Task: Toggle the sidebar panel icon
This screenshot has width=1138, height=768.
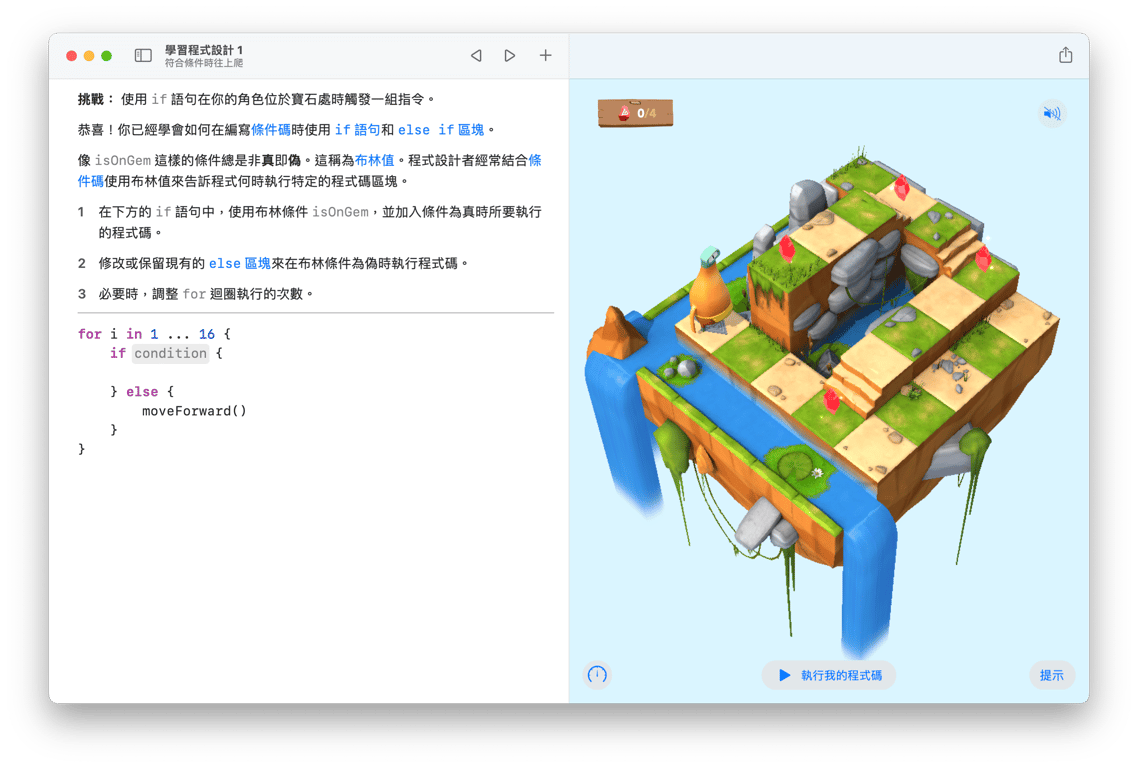Action: tap(143, 56)
